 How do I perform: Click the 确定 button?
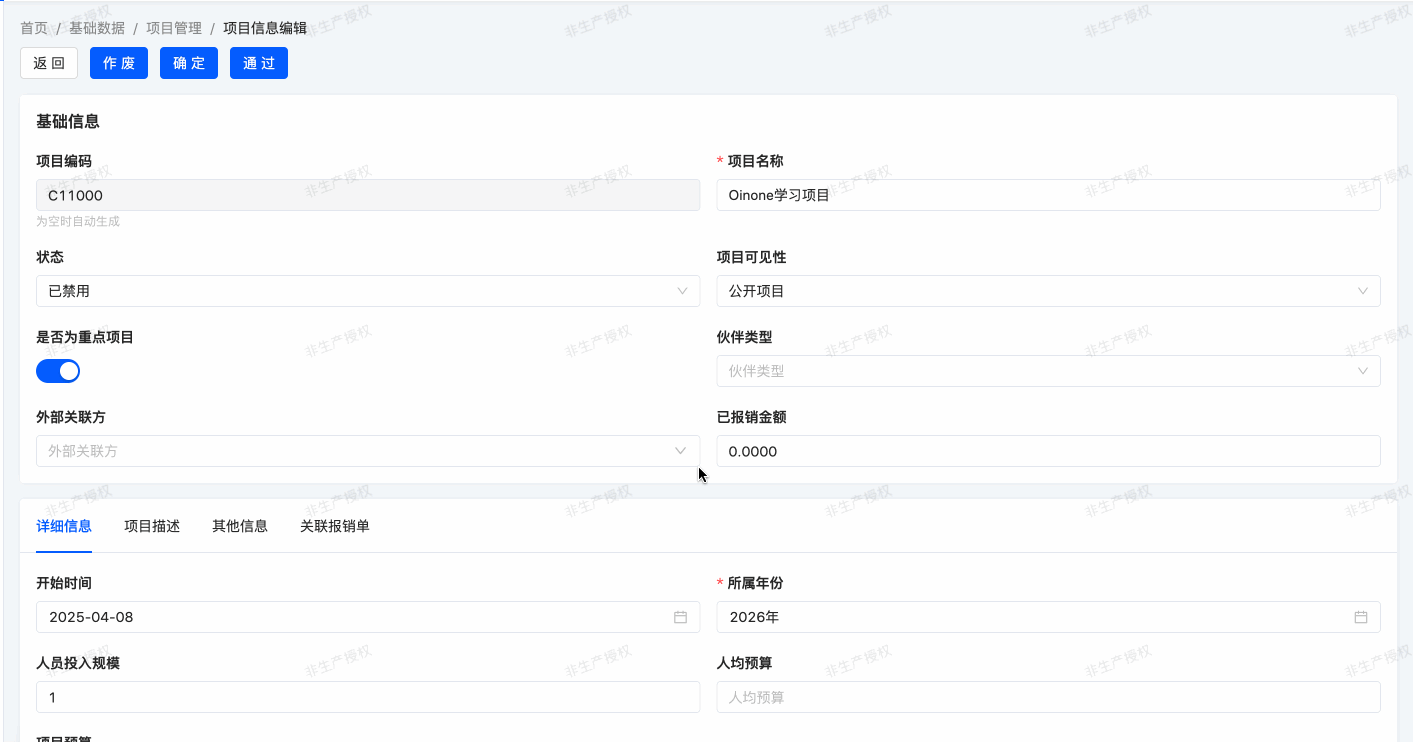pyautogui.click(x=189, y=63)
